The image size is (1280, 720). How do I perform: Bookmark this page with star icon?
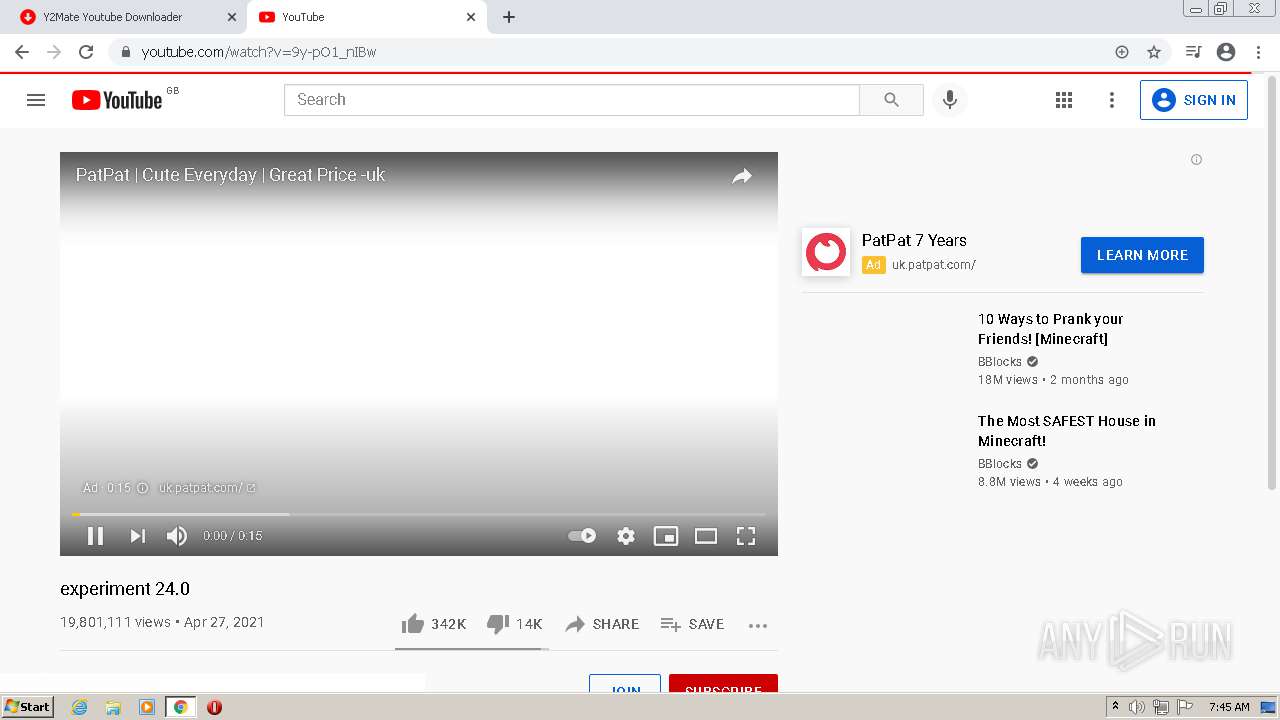coord(1153,52)
